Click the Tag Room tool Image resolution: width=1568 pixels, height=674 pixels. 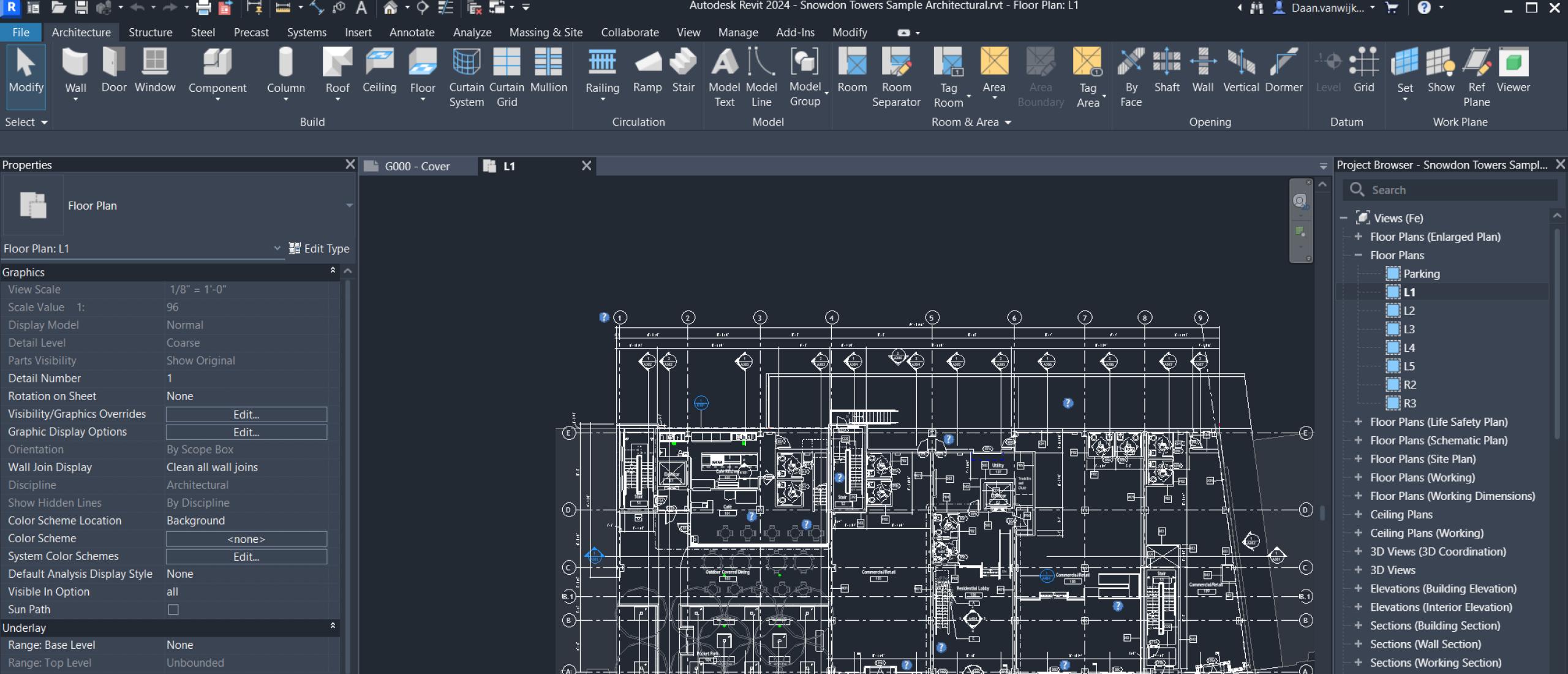coord(948,77)
